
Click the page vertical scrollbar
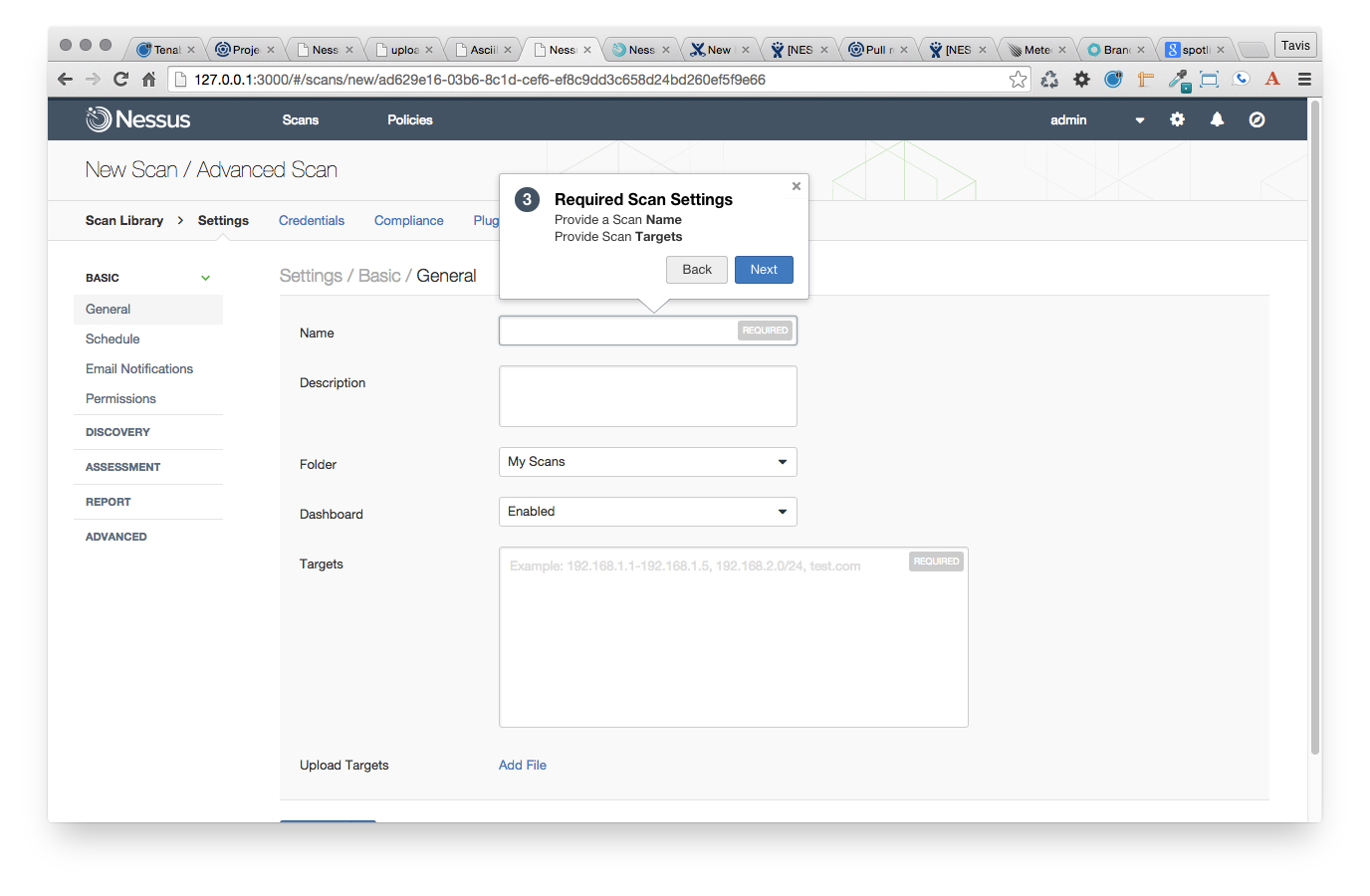click(x=1315, y=428)
